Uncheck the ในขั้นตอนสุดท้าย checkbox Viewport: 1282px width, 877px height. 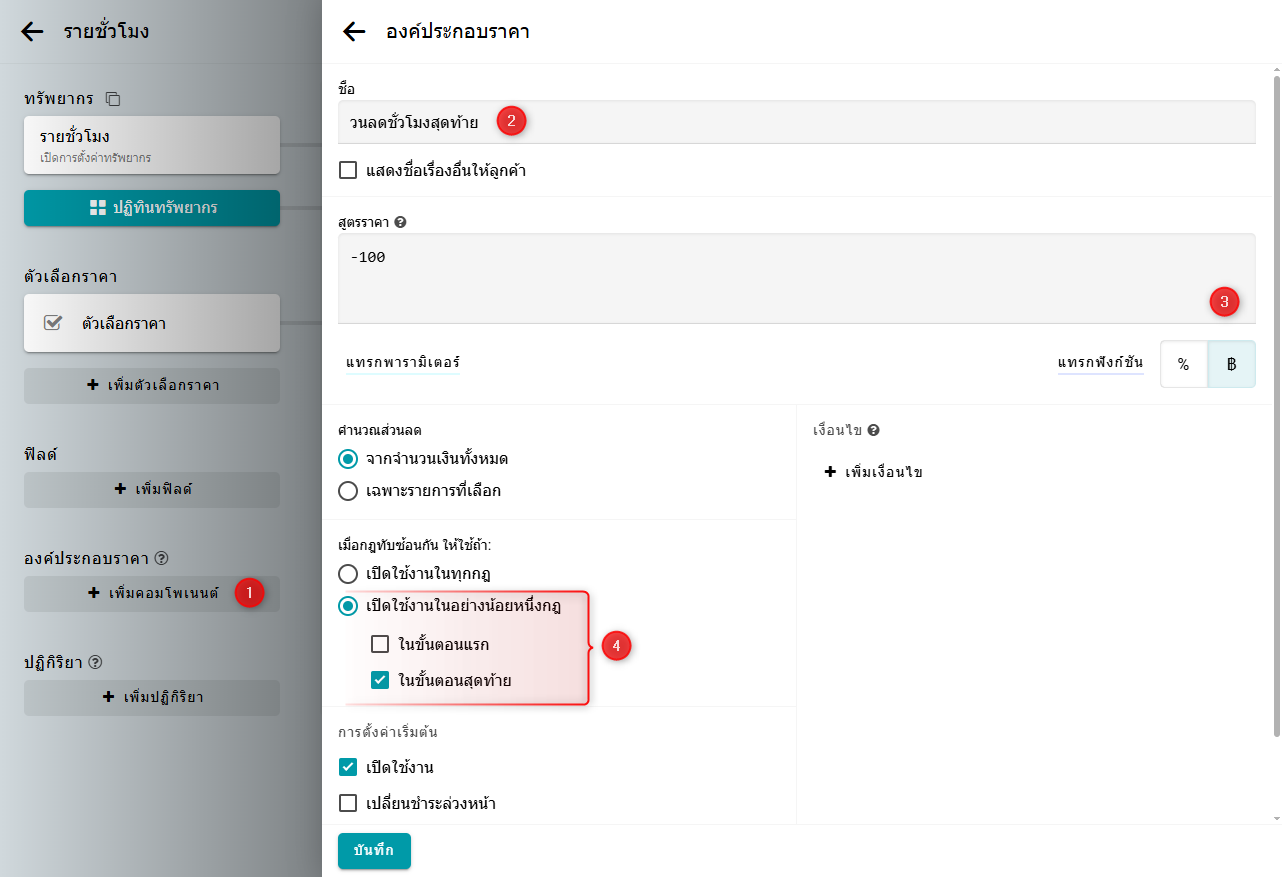click(x=380, y=681)
